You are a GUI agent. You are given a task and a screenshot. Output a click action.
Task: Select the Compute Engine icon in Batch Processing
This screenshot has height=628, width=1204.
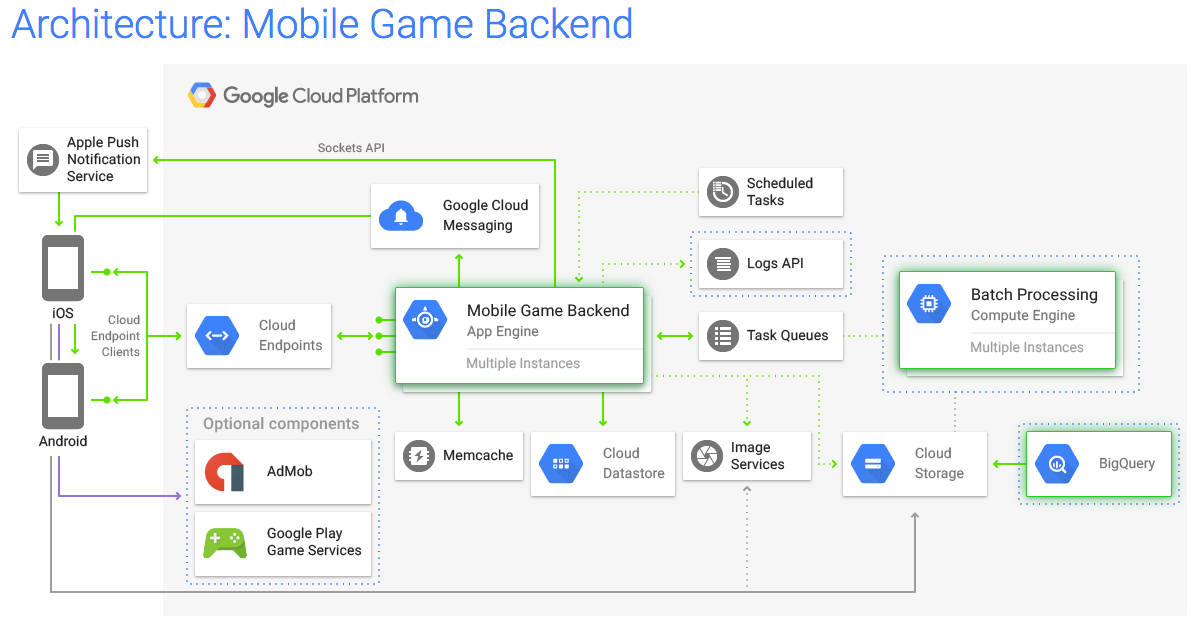click(x=928, y=303)
